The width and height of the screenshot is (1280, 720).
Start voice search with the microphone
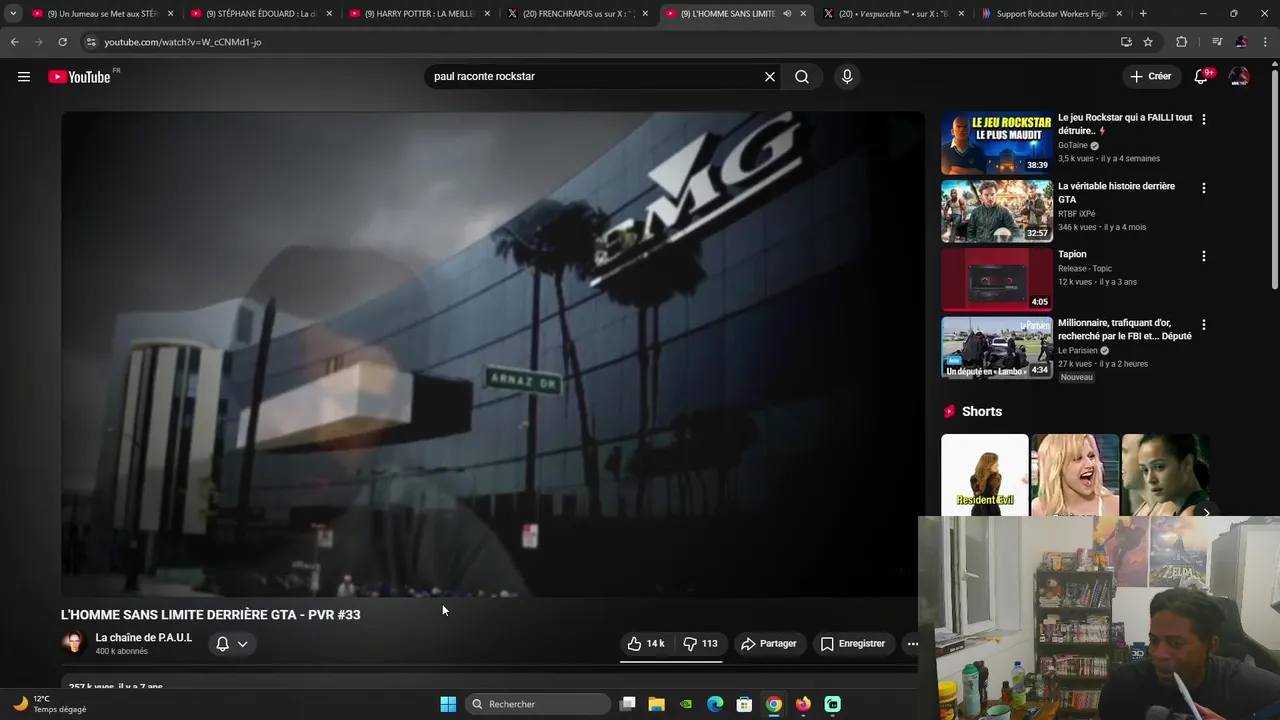click(x=847, y=77)
